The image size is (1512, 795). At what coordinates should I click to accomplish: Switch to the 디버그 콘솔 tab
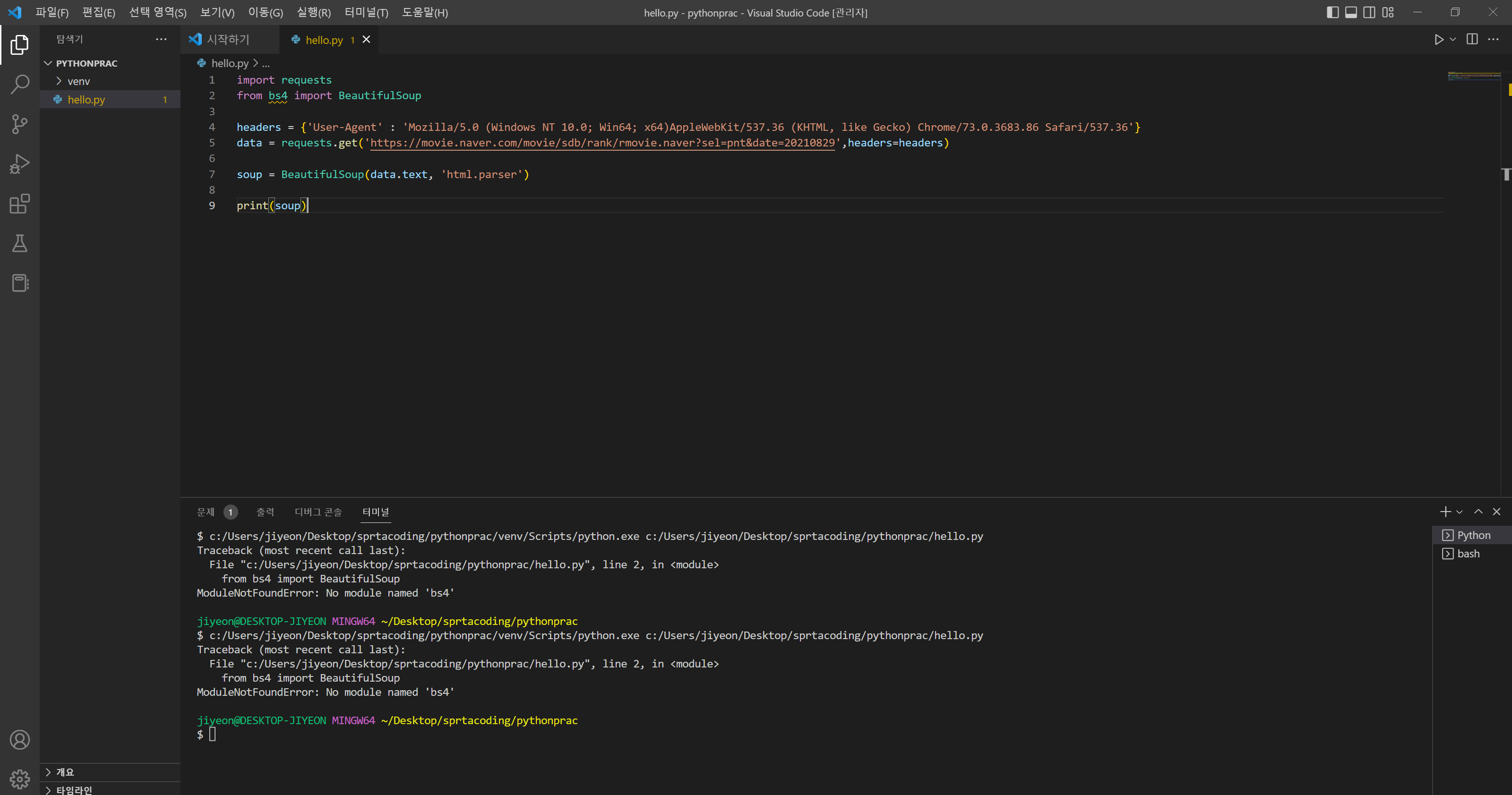[318, 512]
